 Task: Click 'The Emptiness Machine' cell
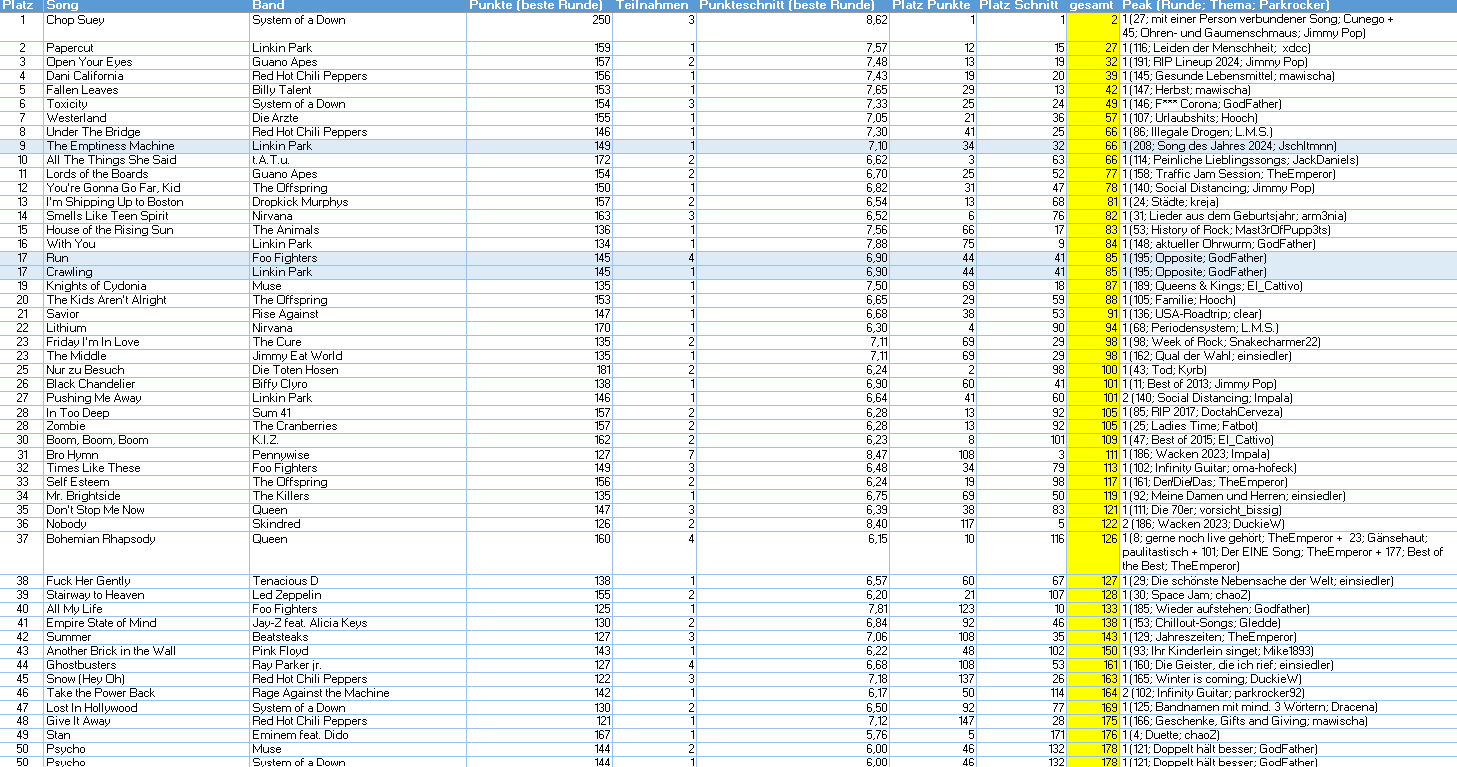click(x=146, y=146)
